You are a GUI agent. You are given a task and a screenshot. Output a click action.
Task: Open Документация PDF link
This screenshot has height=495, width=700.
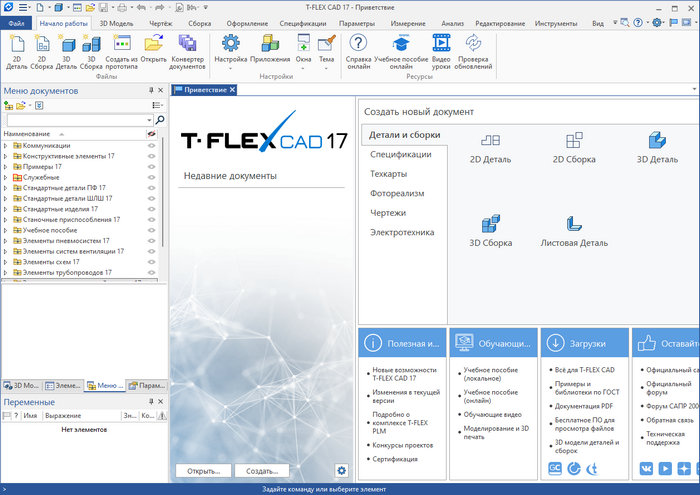(583, 406)
